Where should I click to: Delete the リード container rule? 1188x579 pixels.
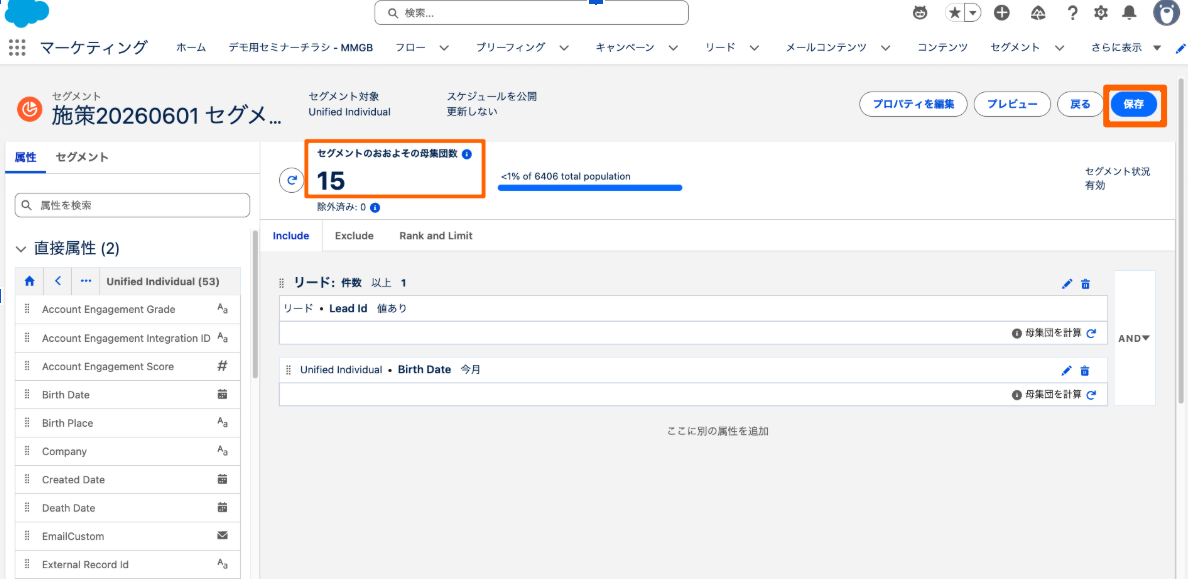(1086, 284)
